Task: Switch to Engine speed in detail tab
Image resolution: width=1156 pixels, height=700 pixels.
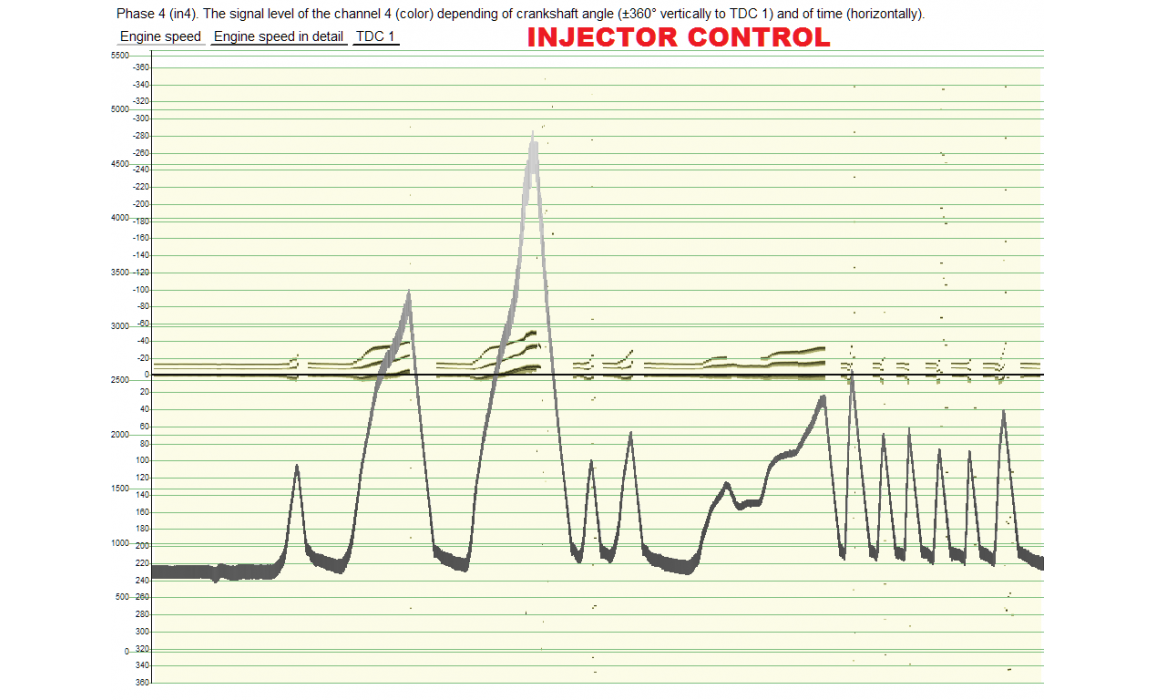Action: 279,37
